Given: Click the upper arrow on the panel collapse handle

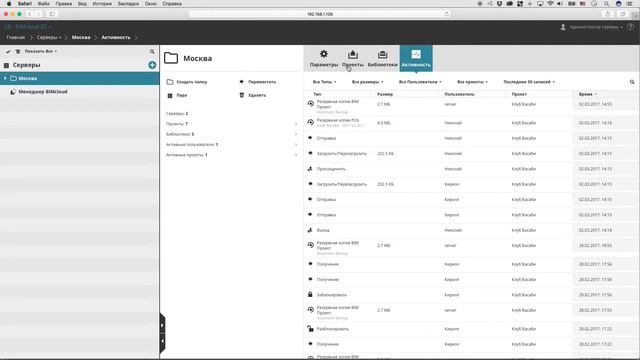Looking at the screenshot, I should click(162, 325).
